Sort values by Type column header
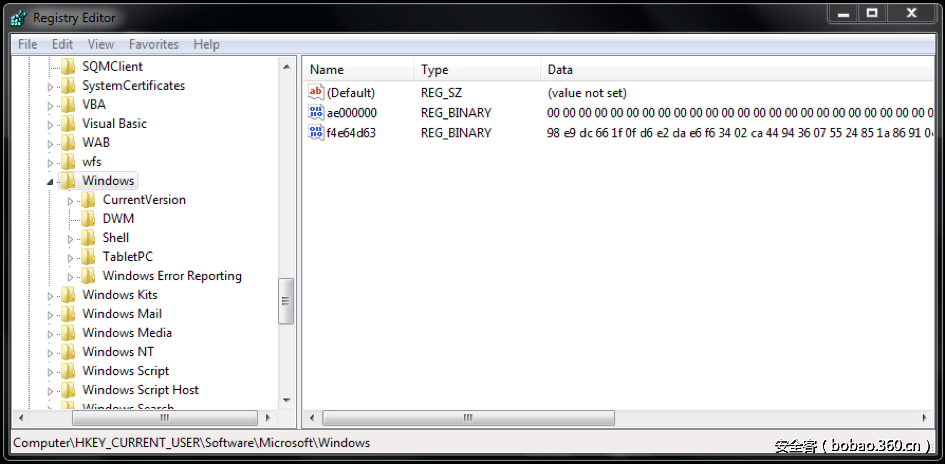Image resolution: width=945 pixels, height=464 pixels. (x=477, y=70)
